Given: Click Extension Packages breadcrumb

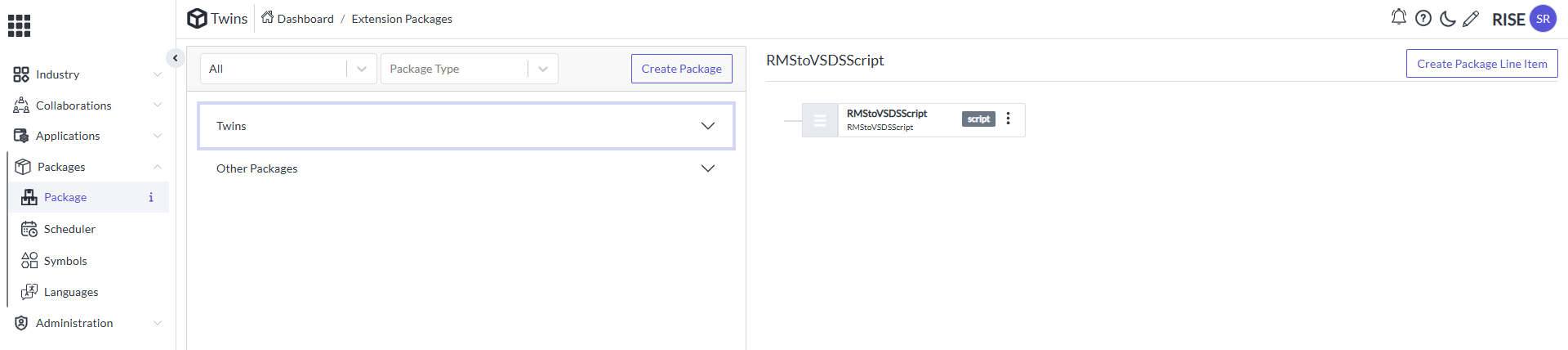Looking at the screenshot, I should 402,19.
